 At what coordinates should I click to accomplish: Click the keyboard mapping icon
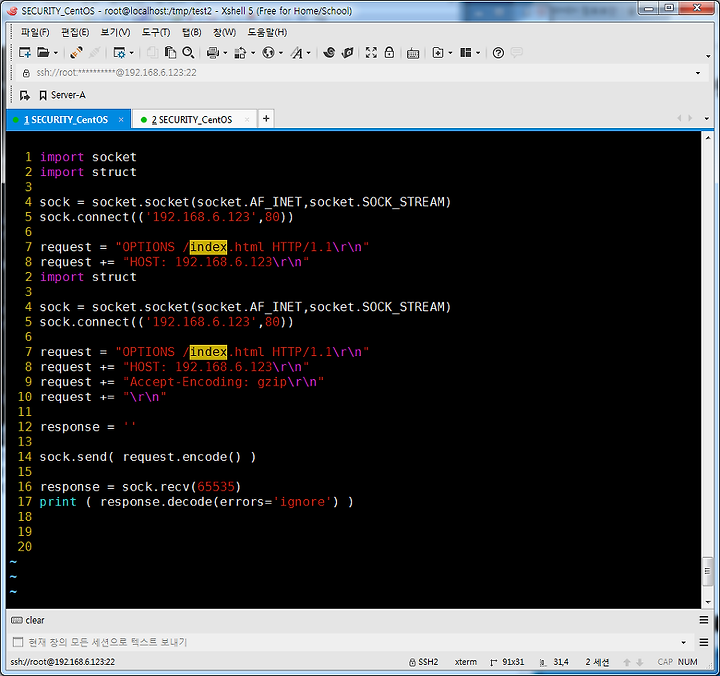pyautogui.click(x=413, y=53)
